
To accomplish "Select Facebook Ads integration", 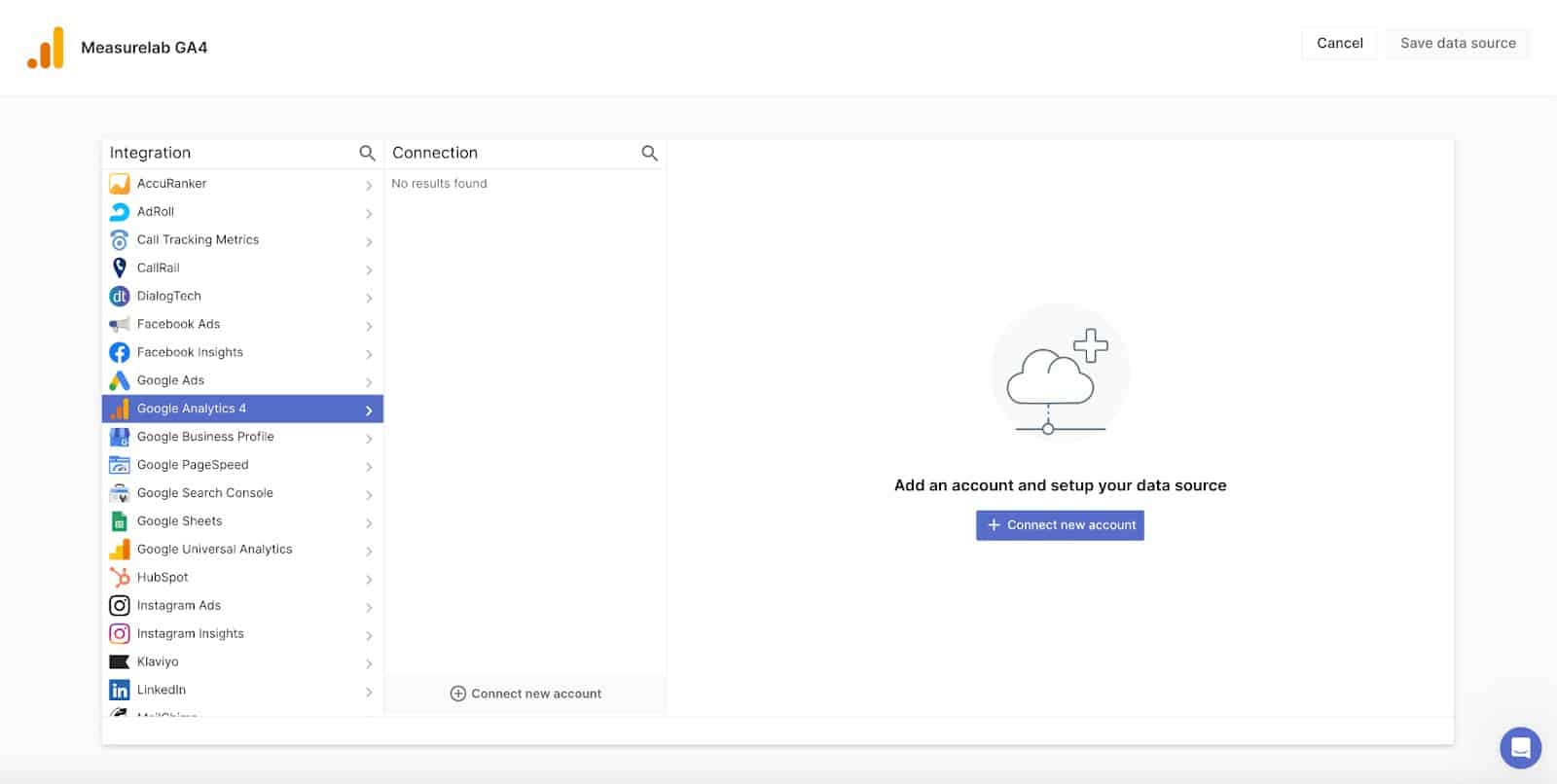I will 242,325.
